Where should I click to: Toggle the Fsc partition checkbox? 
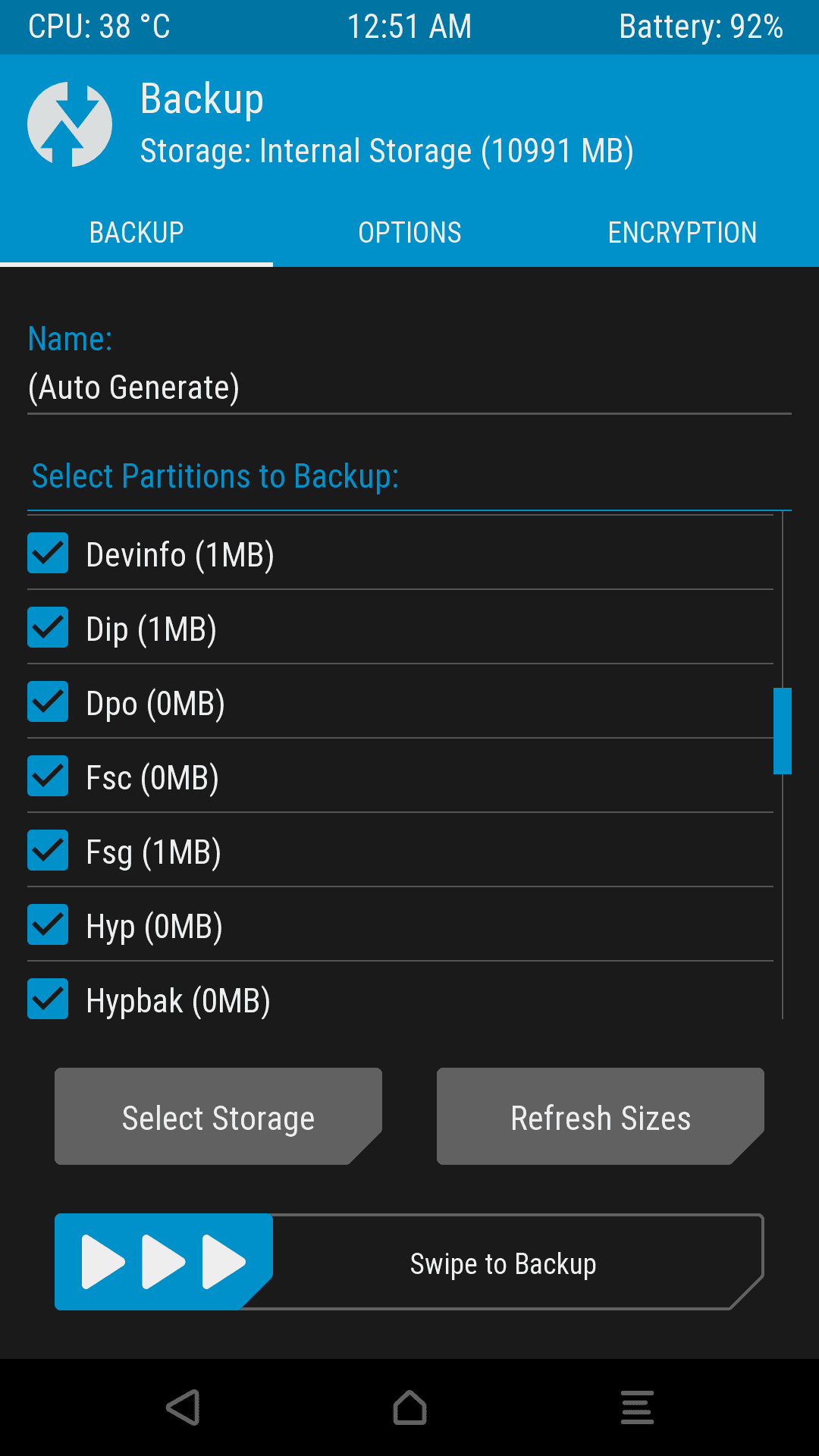[48, 776]
